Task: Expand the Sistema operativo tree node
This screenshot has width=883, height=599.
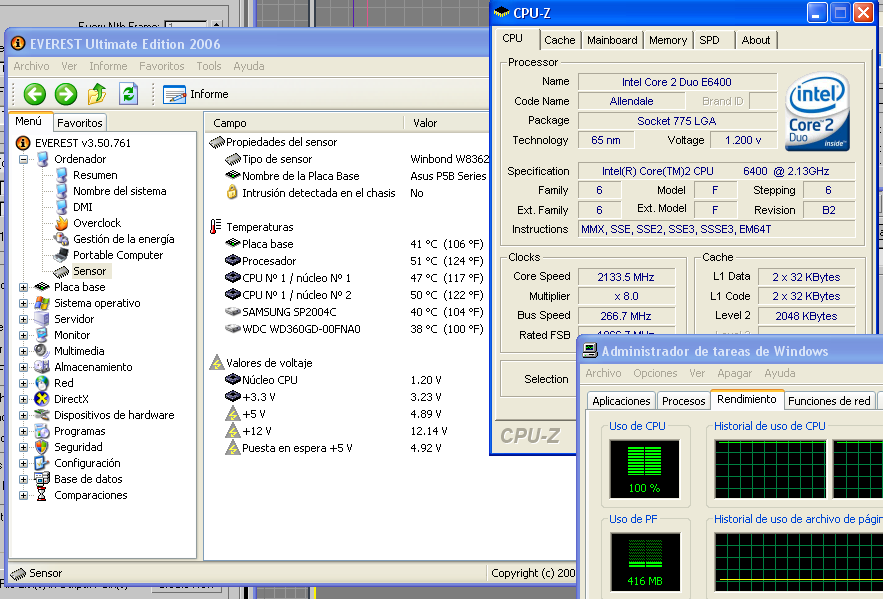Action: [x=23, y=303]
